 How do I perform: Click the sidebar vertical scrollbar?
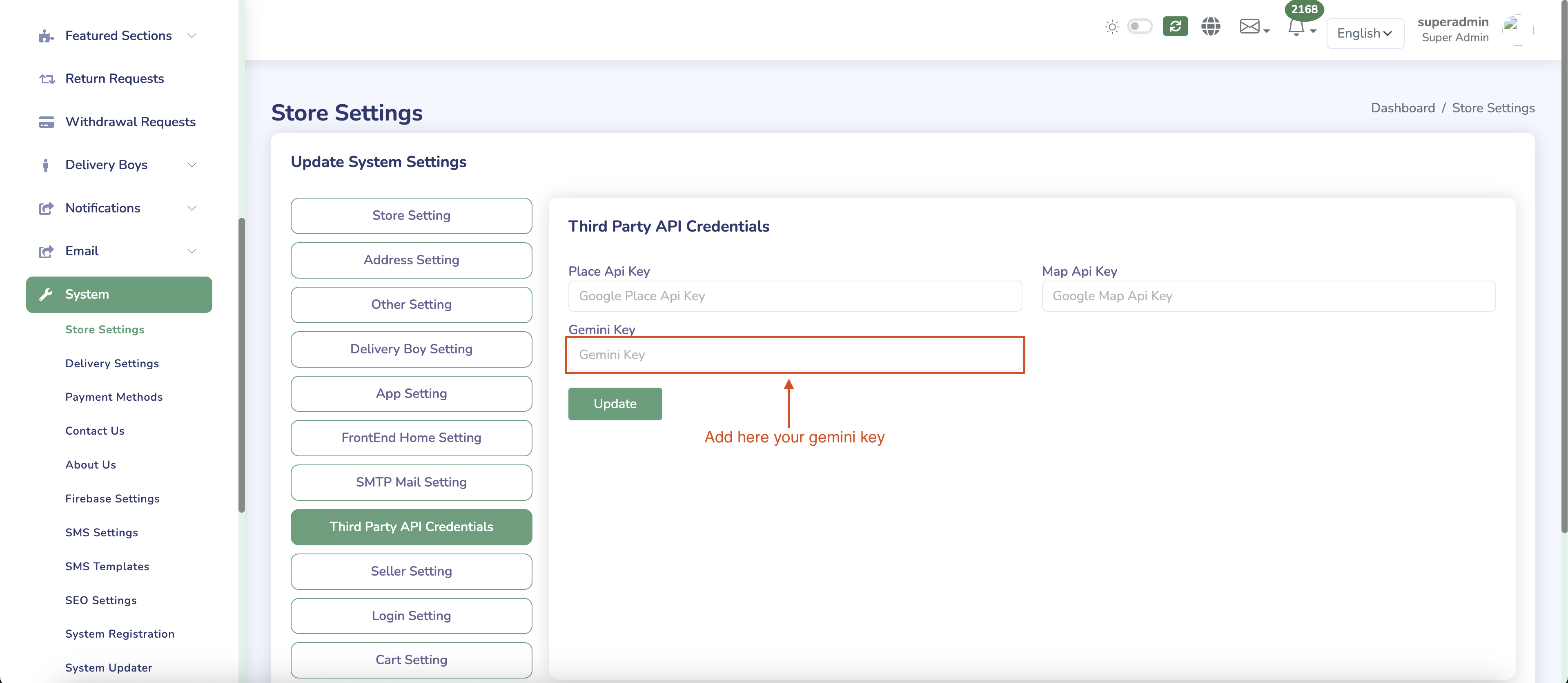242,365
